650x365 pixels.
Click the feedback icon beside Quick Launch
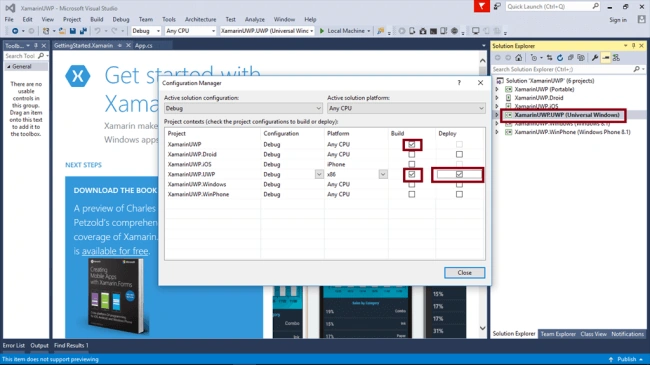pos(497,7)
